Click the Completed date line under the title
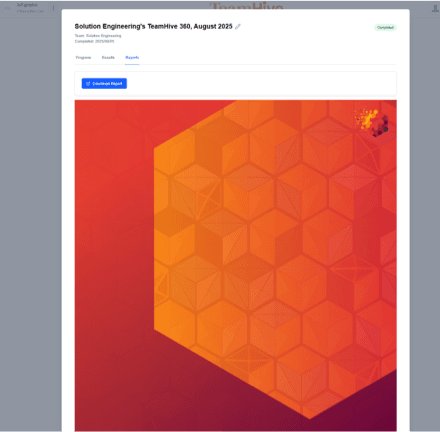 click(94, 41)
